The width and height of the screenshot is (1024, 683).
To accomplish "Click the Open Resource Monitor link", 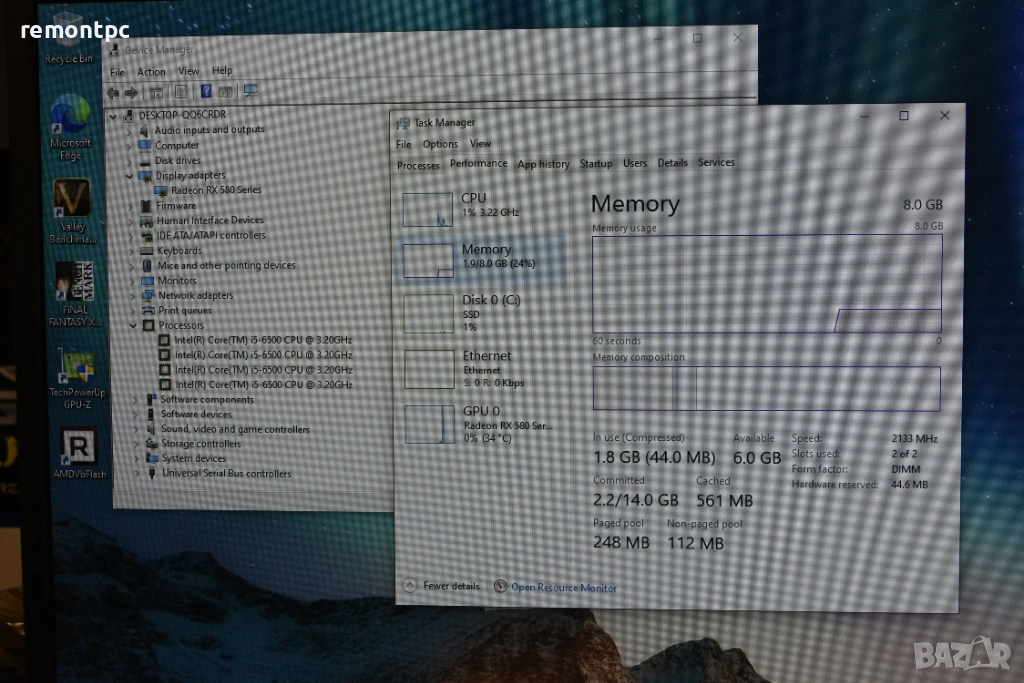I will (563, 588).
